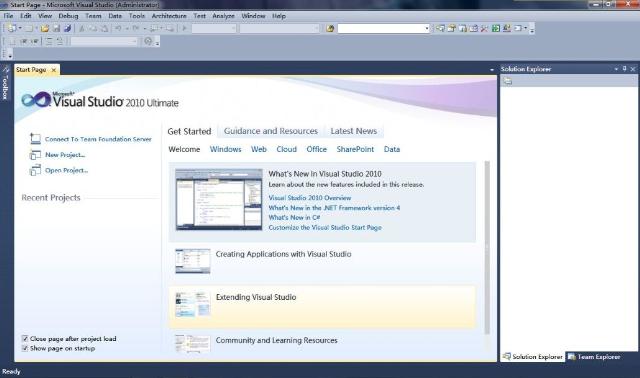Open What's New in C# link
This screenshot has height=378, width=640.
294,218
